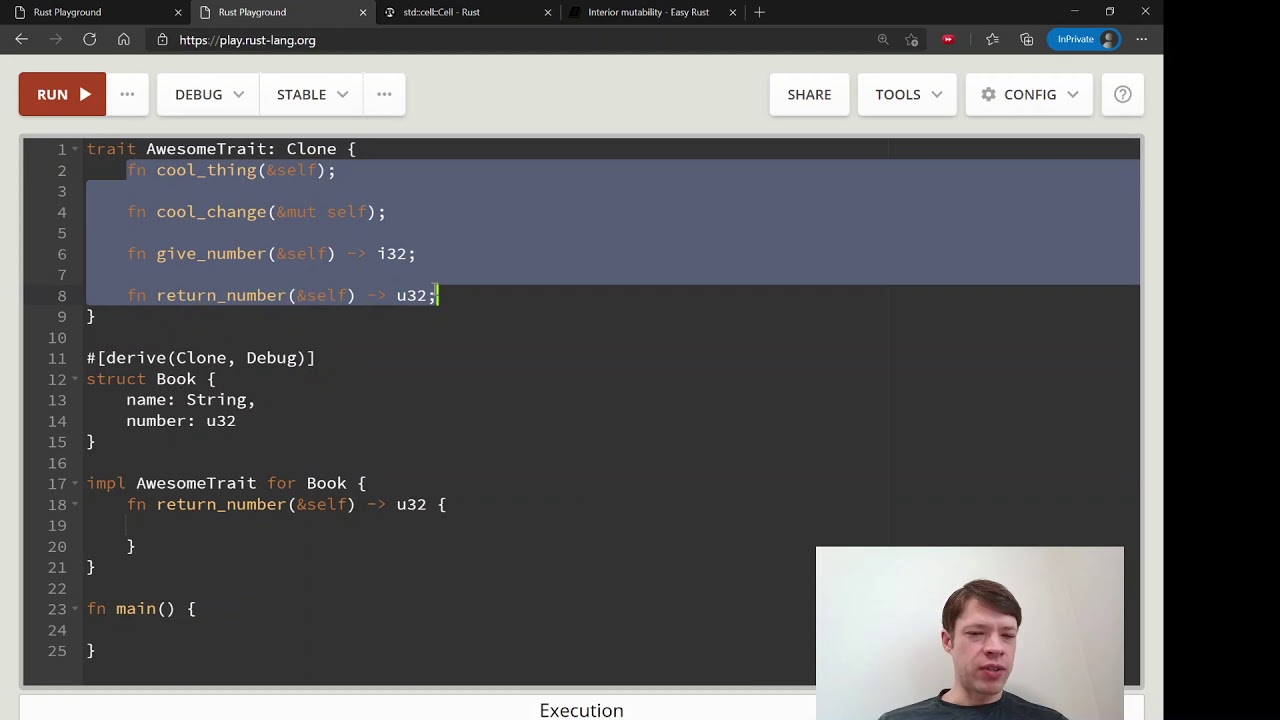Collapse the fn main fold arrow on line 23
The image size is (1280, 720).
click(x=75, y=609)
